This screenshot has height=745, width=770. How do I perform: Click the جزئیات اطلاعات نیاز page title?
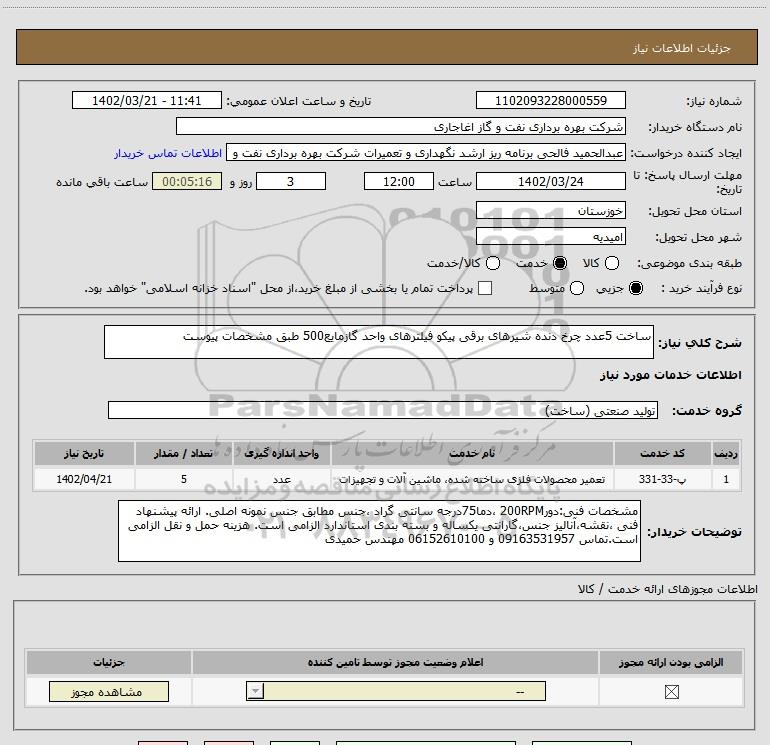(x=682, y=48)
